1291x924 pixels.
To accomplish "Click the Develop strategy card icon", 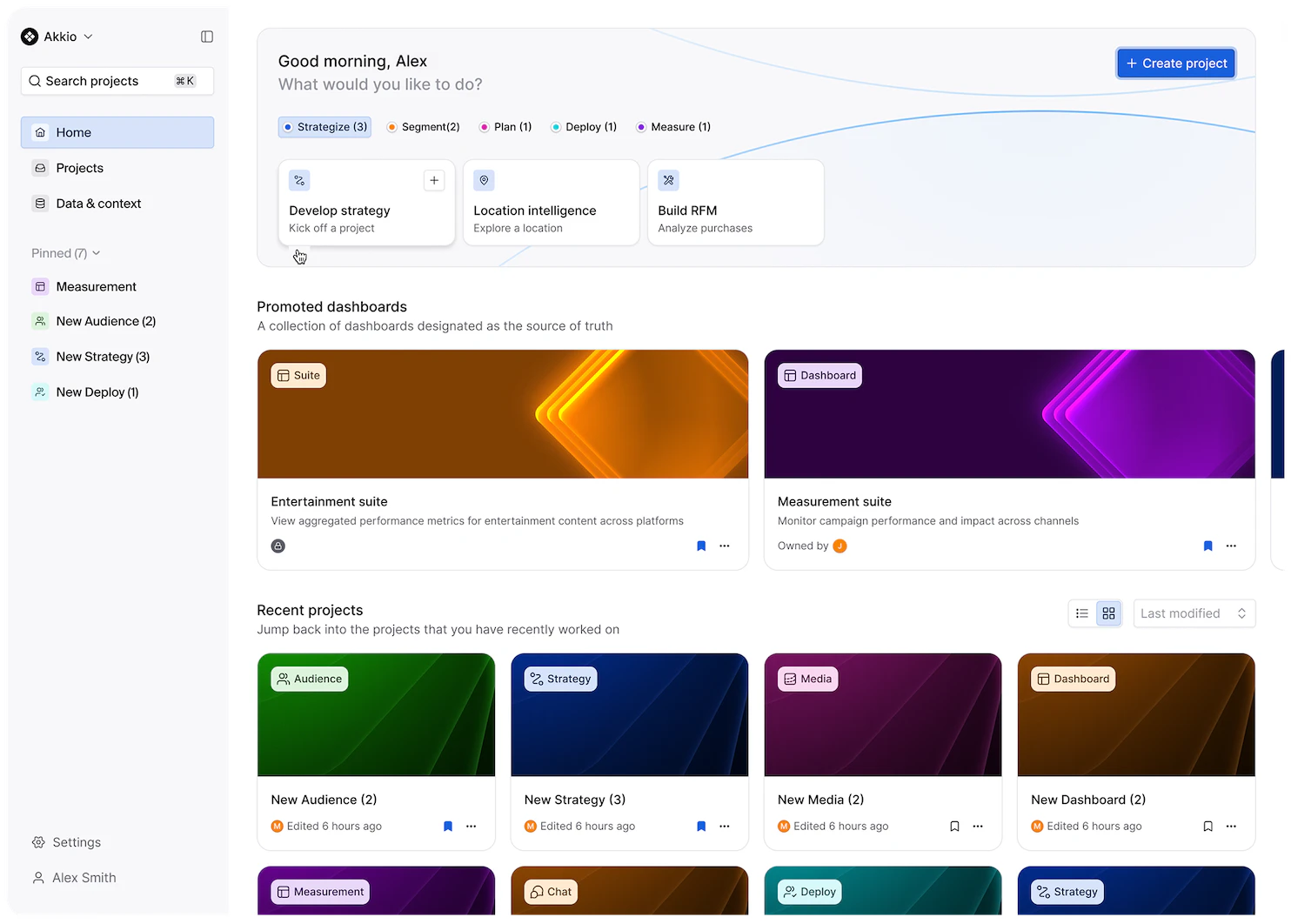I will click(x=299, y=180).
